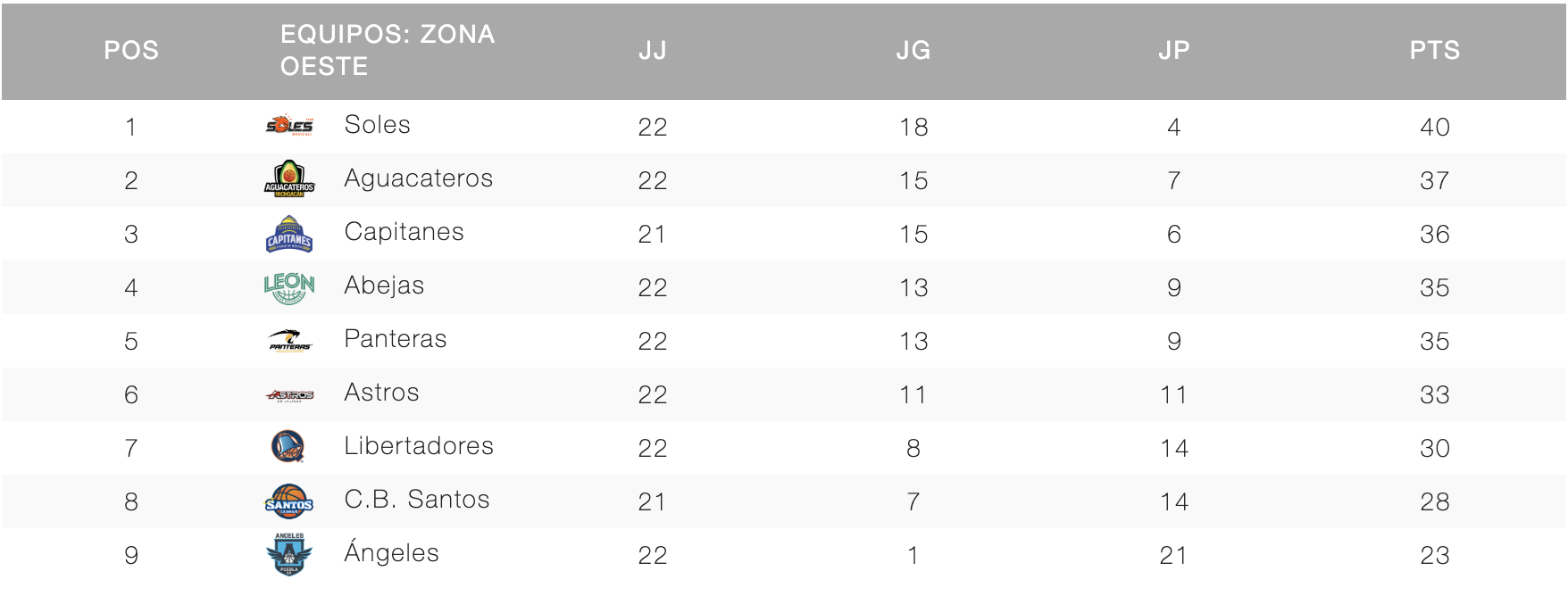This screenshot has width=1568, height=596.
Task: Click Soles' 40 points value
Action: coord(1434,127)
